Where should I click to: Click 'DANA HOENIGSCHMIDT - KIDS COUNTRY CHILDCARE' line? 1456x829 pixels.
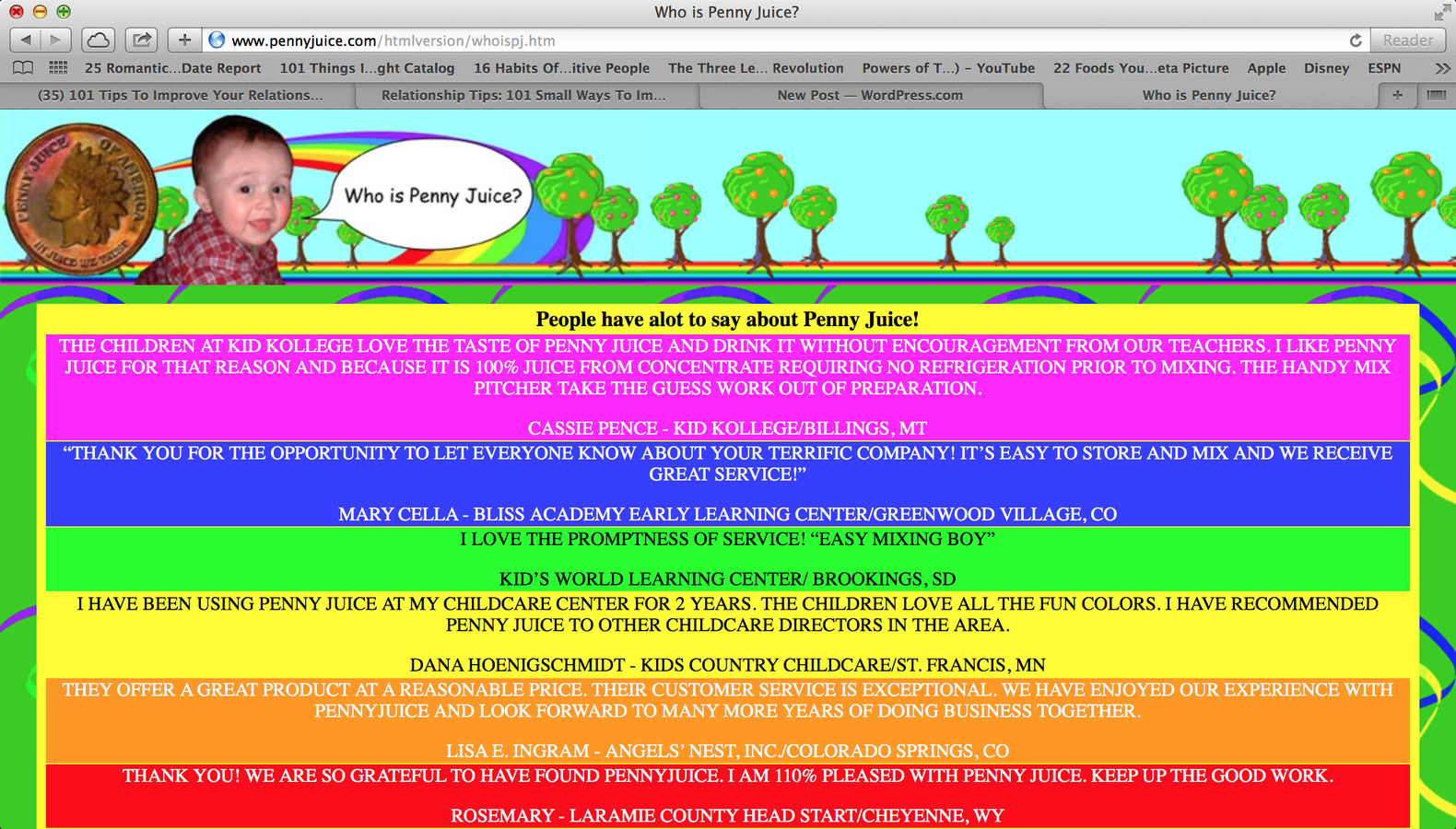(727, 665)
